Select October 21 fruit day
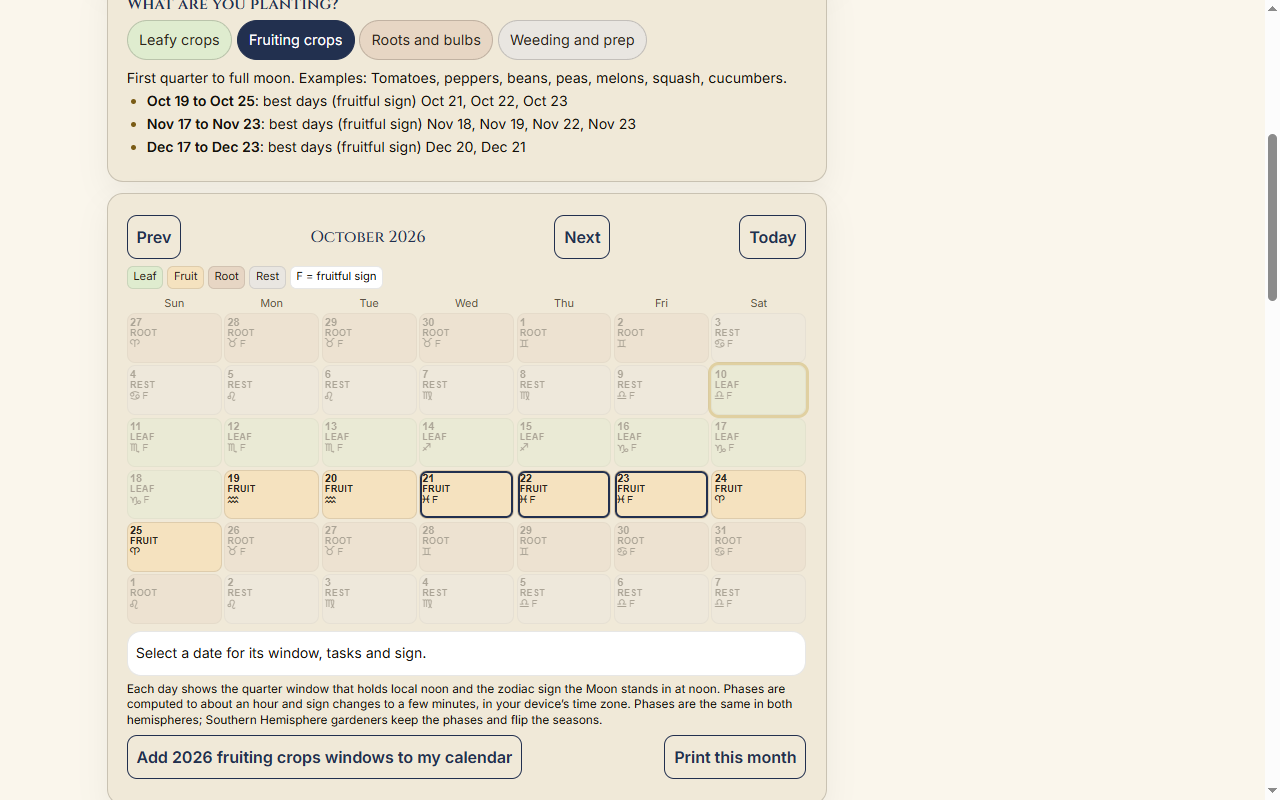The width and height of the screenshot is (1280, 800). 466,495
